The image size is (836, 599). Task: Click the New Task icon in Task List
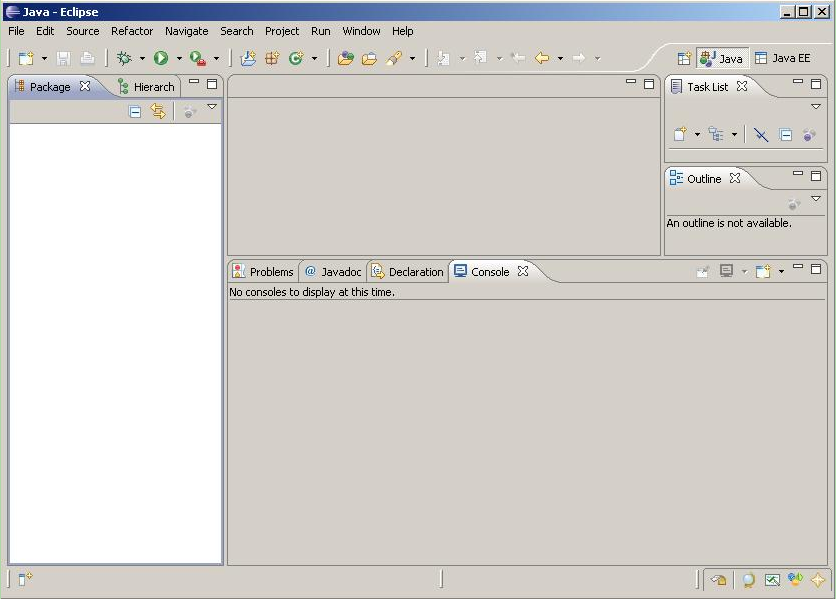(680, 134)
